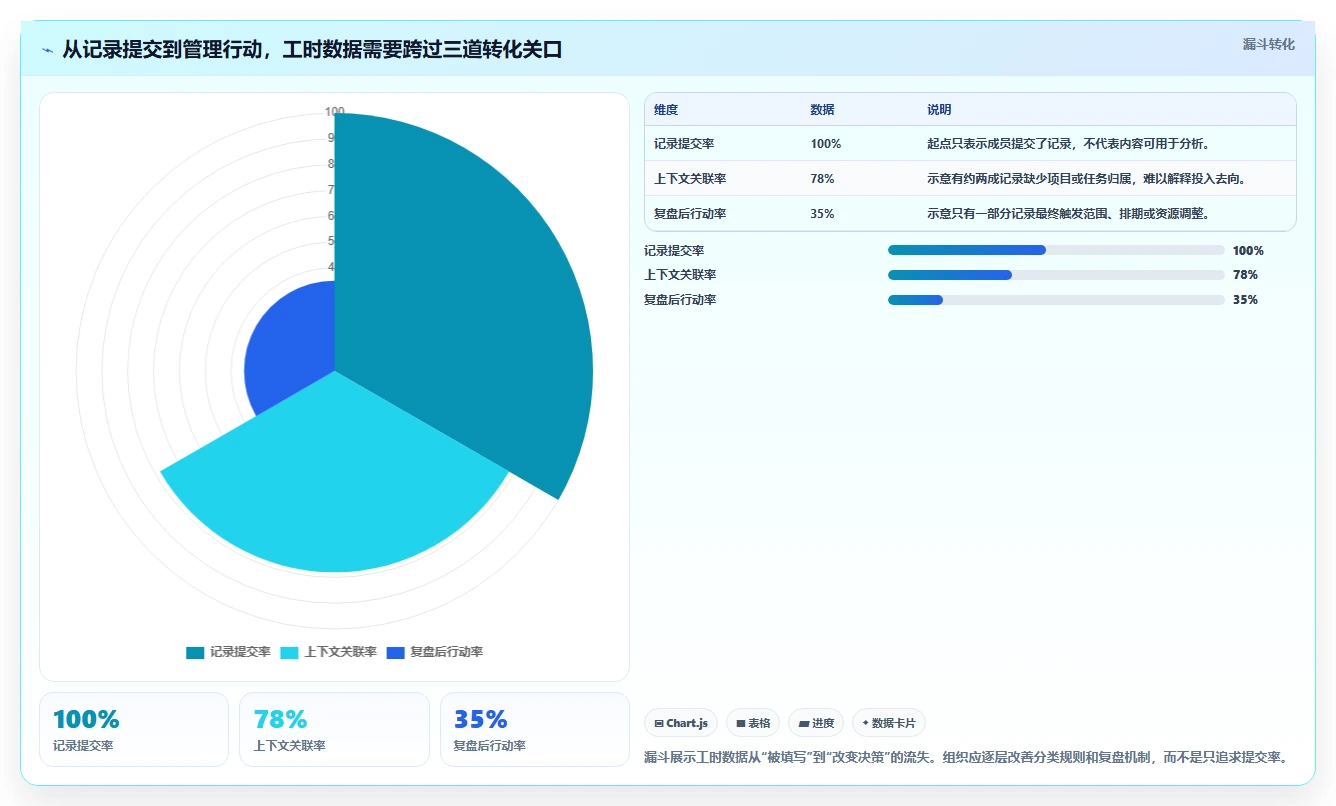Screen dimensions: 1336x806
Task: Open the 78% 上下文关联率 data card
Action: pos(334,729)
